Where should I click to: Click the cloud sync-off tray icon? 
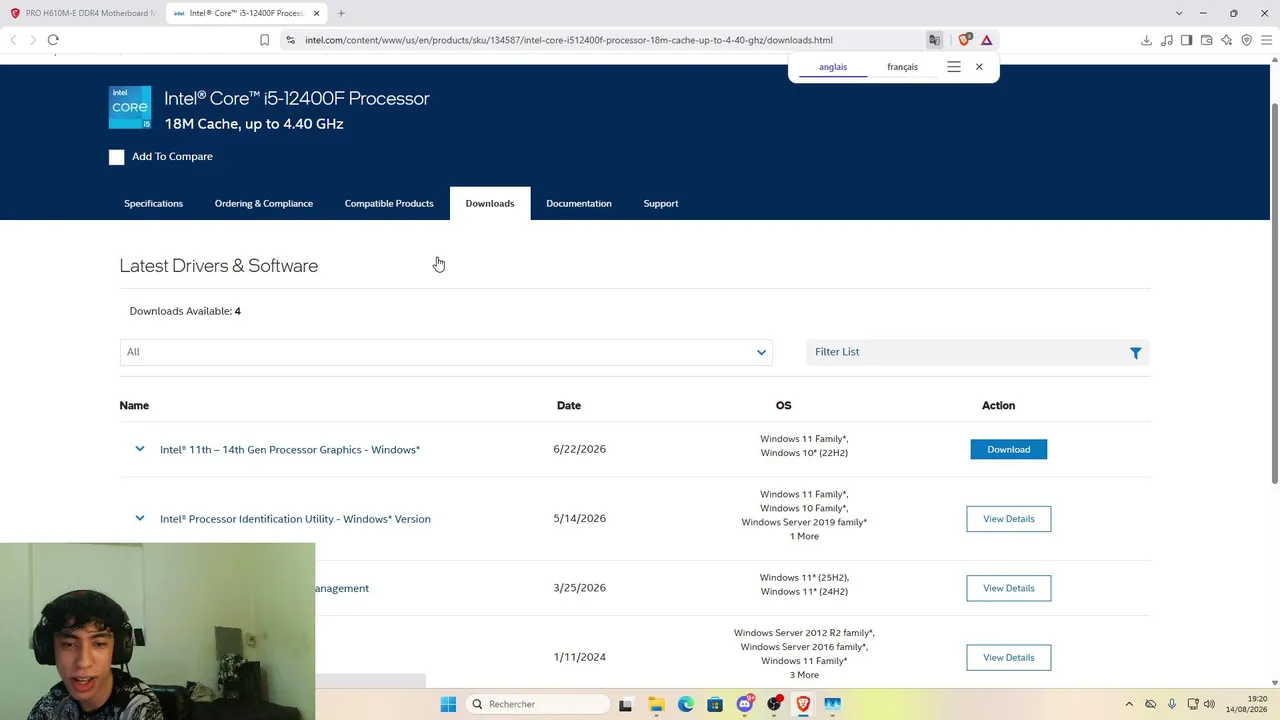click(1151, 704)
